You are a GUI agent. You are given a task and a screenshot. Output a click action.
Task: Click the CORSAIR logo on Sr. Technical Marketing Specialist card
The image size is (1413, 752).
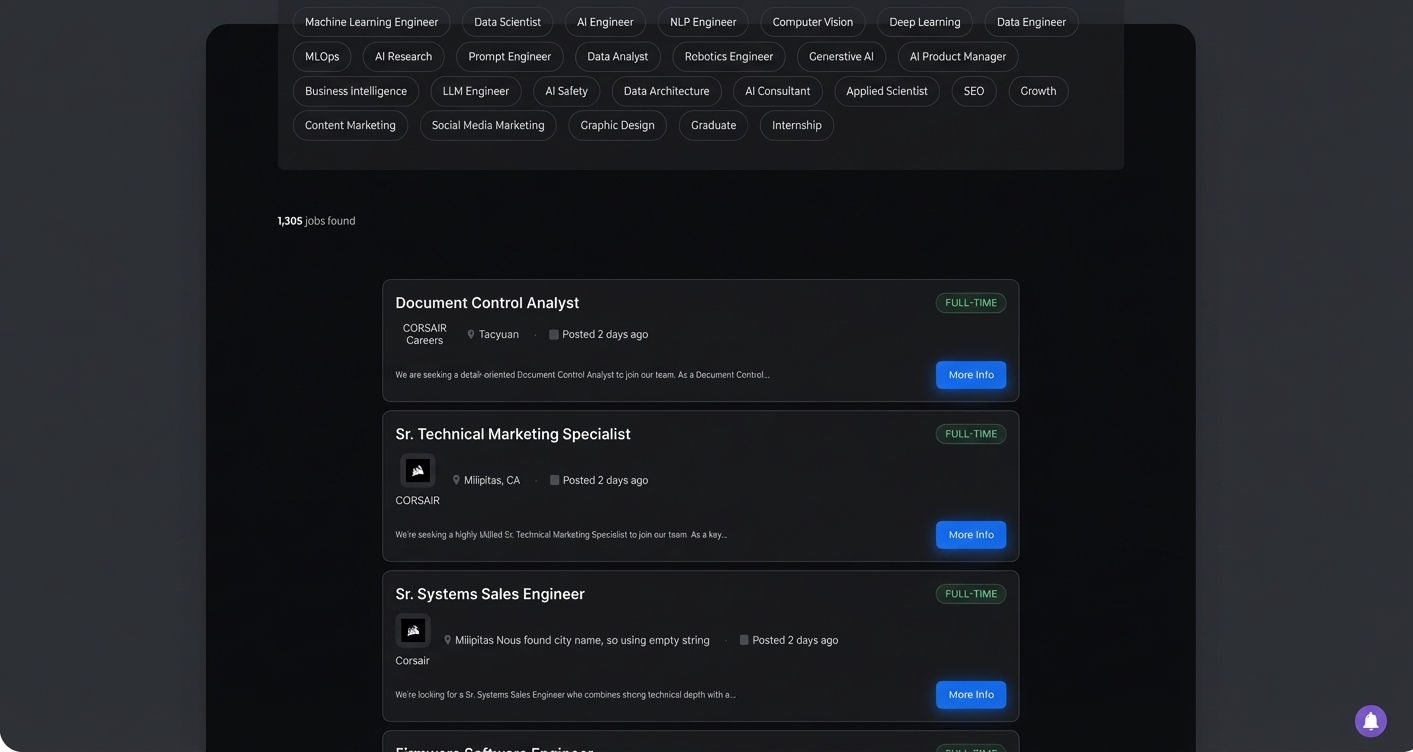pos(417,470)
